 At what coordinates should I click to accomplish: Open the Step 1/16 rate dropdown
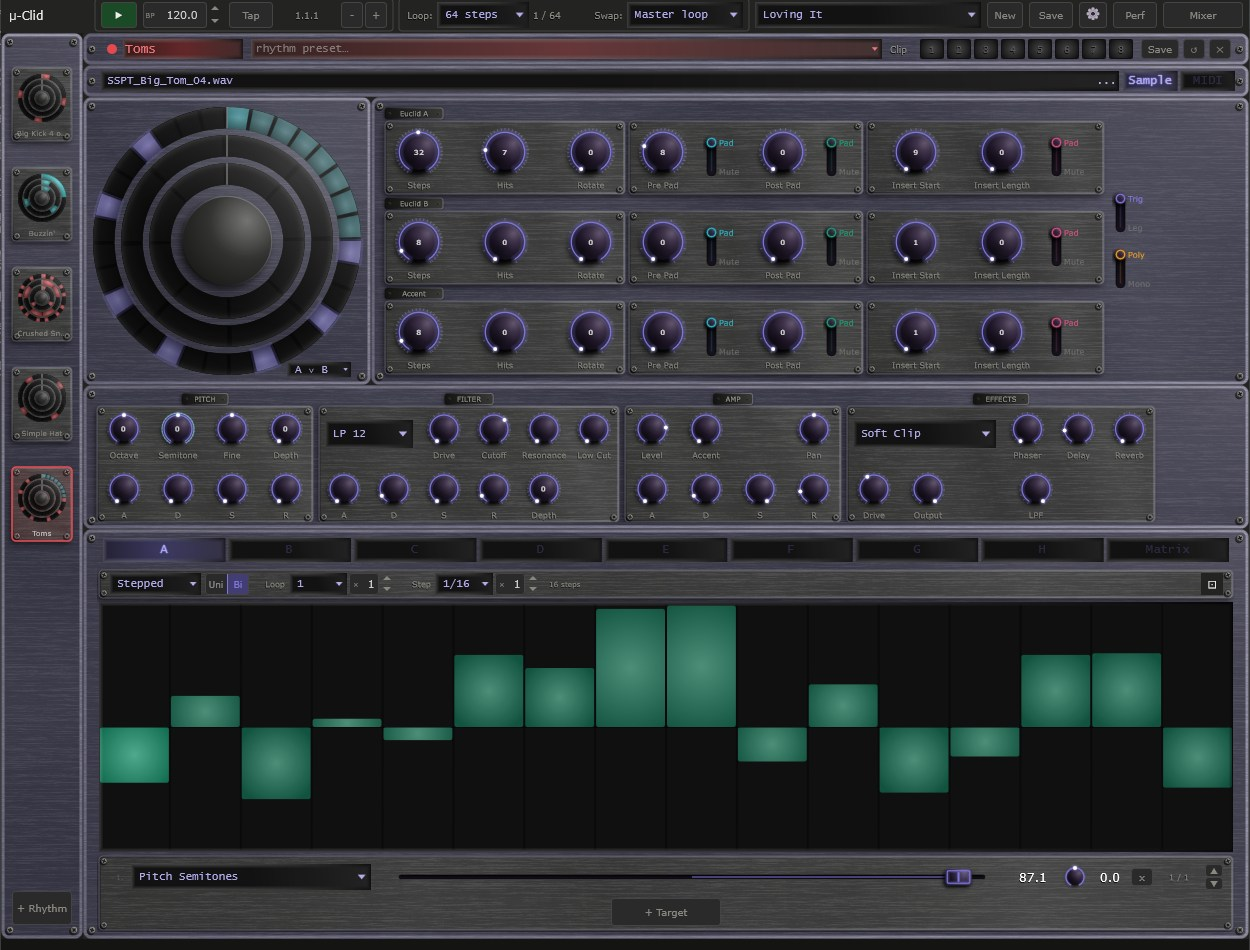coord(466,584)
